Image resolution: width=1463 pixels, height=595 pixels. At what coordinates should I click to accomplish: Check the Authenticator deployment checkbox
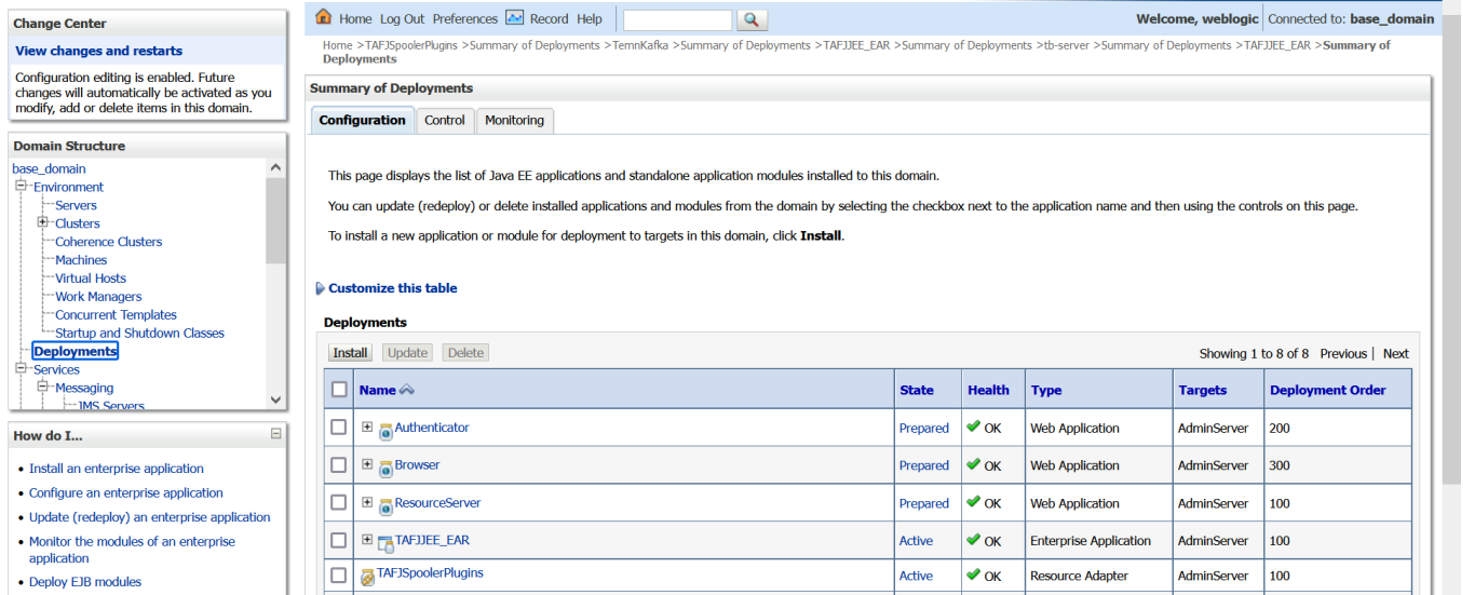(x=339, y=427)
